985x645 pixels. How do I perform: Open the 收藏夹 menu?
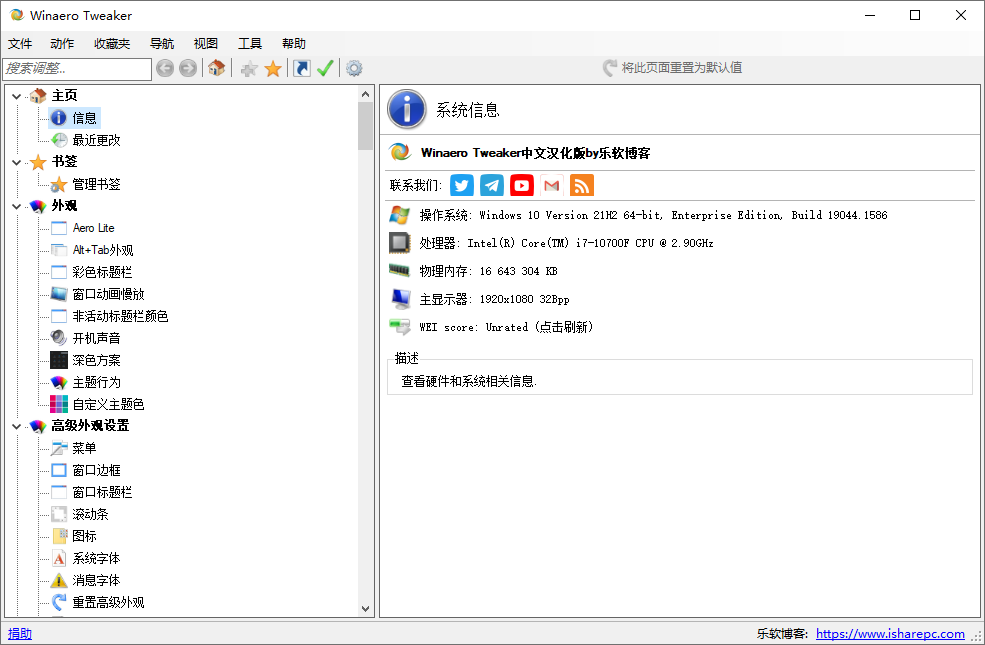coord(112,44)
